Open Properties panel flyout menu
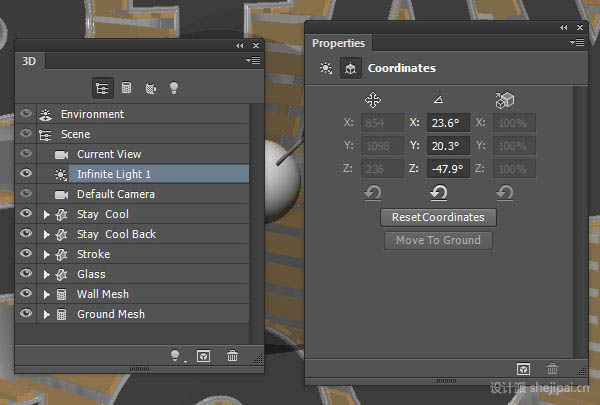The height and width of the screenshot is (405, 600). (x=577, y=42)
